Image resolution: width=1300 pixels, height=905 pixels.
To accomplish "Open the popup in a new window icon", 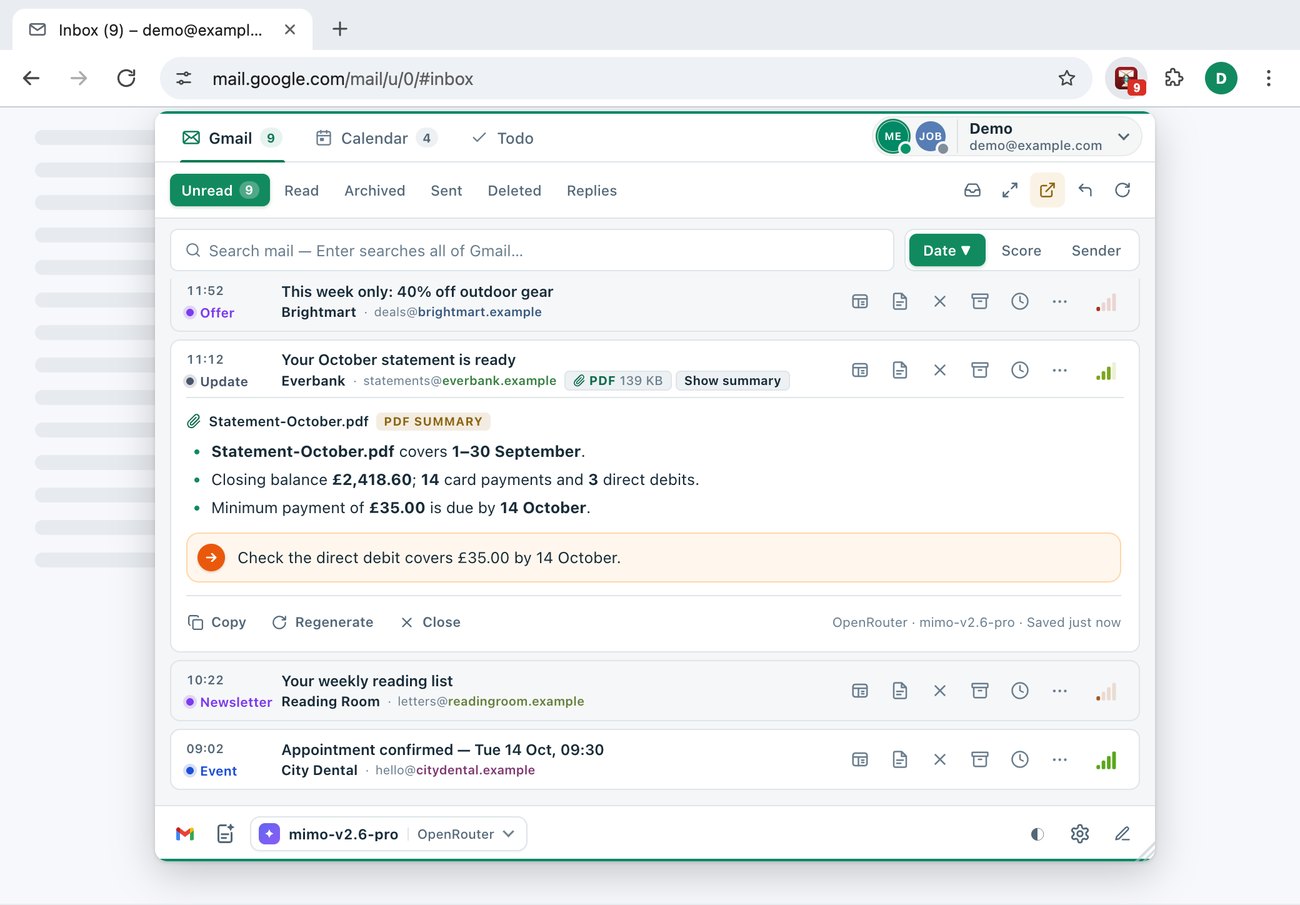I will pyautogui.click(x=1047, y=190).
